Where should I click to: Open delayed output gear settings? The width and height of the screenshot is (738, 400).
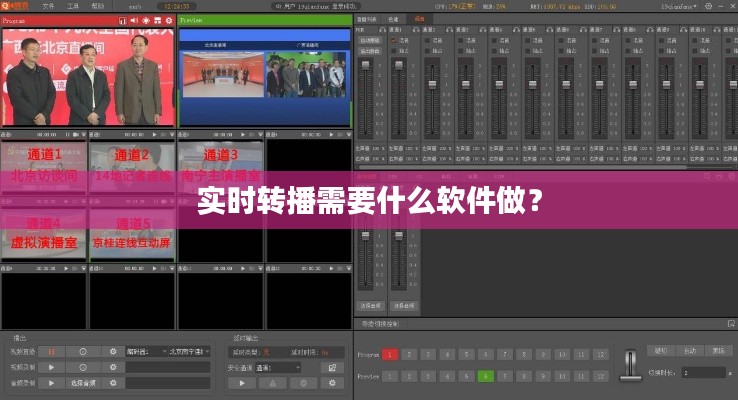point(333,383)
